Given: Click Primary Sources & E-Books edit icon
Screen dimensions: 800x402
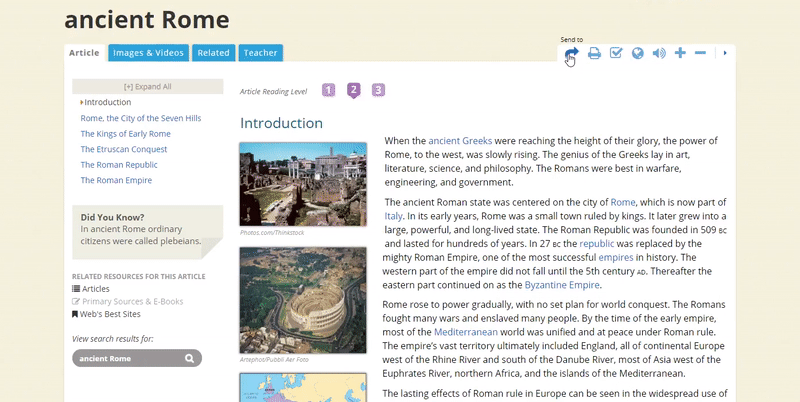Looking at the screenshot, I should (x=76, y=302).
